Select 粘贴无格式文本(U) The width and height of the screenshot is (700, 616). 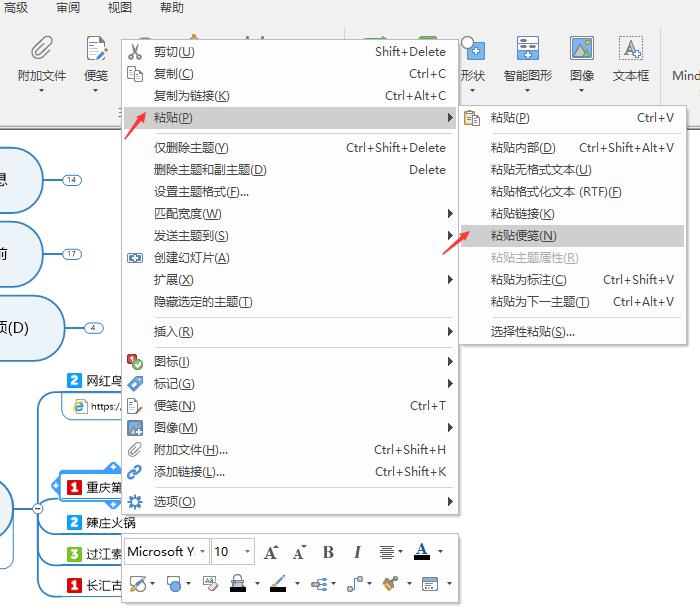coord(572,170)
